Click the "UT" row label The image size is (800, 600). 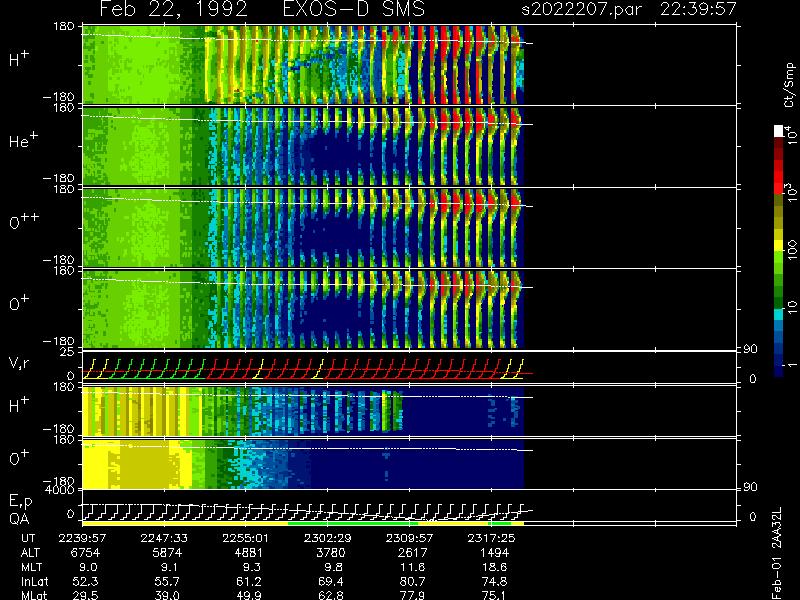(x=29, y=538)
